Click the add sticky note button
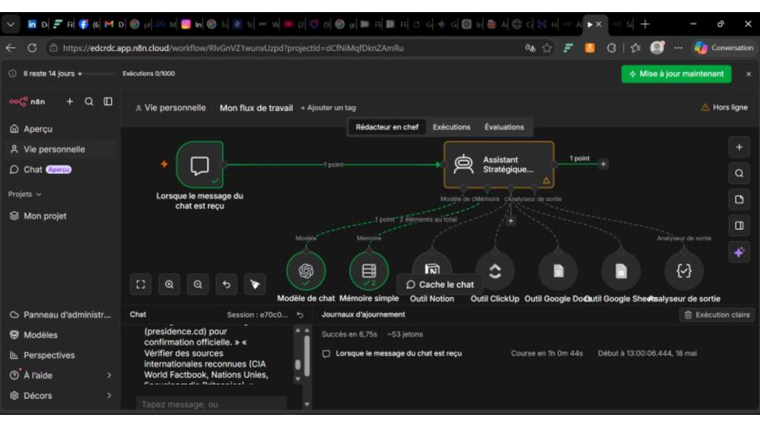 [x=739, y=200]
